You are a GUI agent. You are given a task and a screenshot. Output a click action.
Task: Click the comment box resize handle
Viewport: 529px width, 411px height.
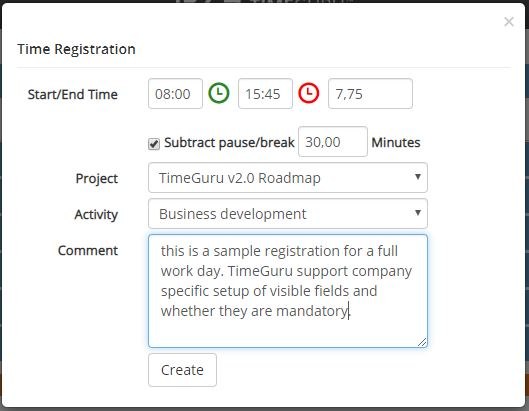click(x=422, y=342)
